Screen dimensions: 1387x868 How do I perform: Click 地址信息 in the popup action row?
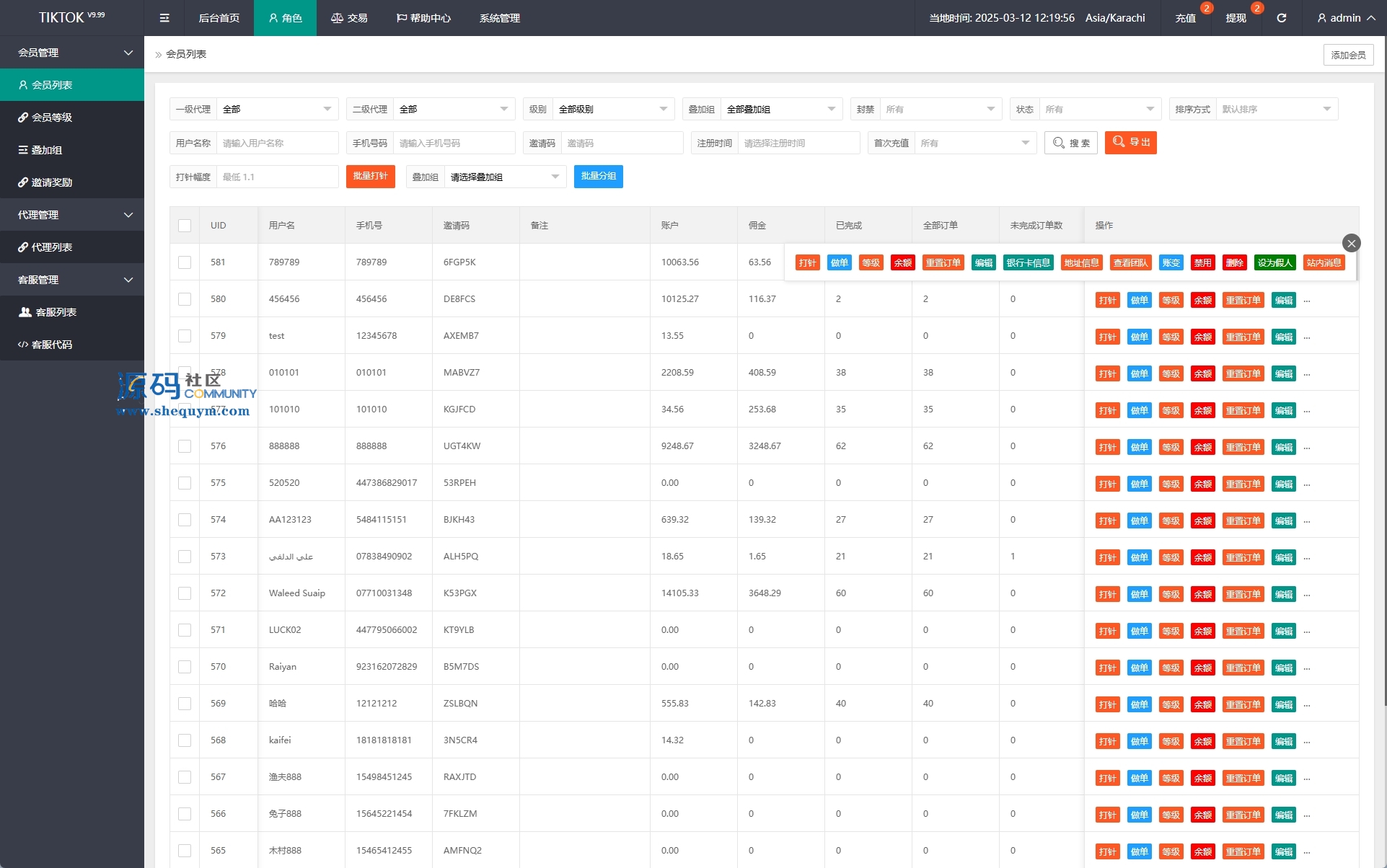pos(1081,262)
